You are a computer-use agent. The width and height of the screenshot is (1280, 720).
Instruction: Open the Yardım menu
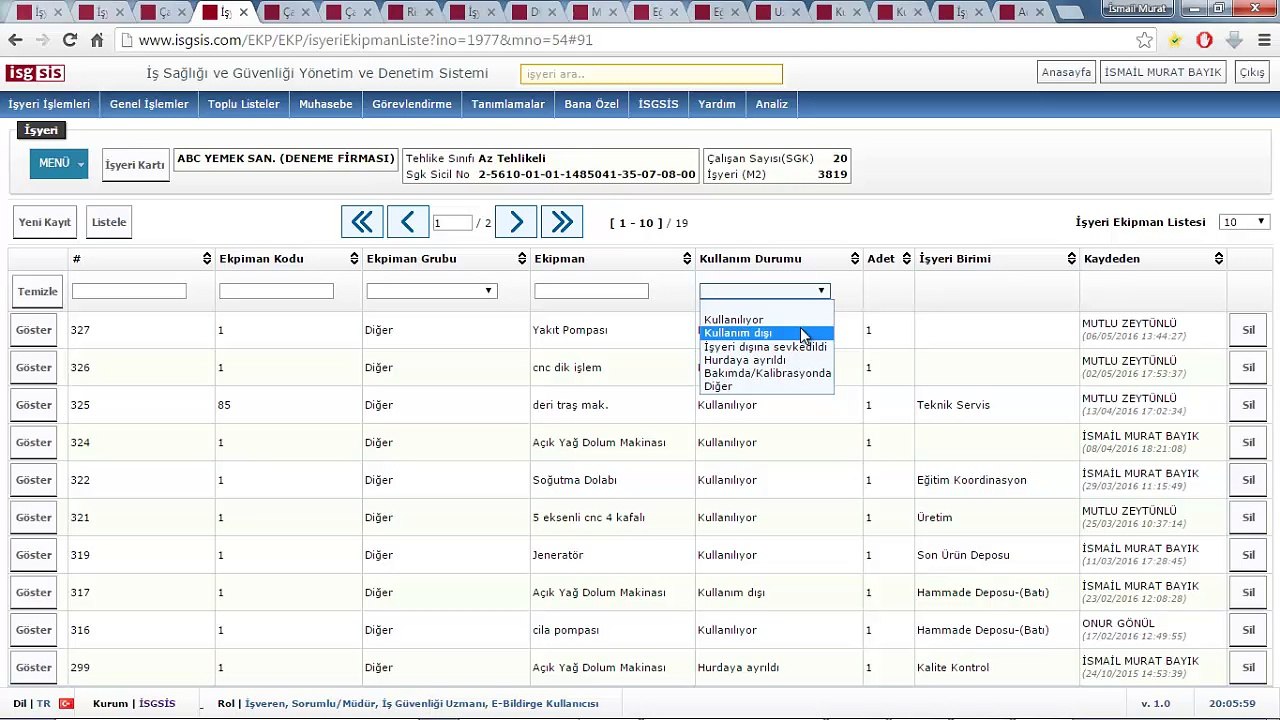pos(717,104)
